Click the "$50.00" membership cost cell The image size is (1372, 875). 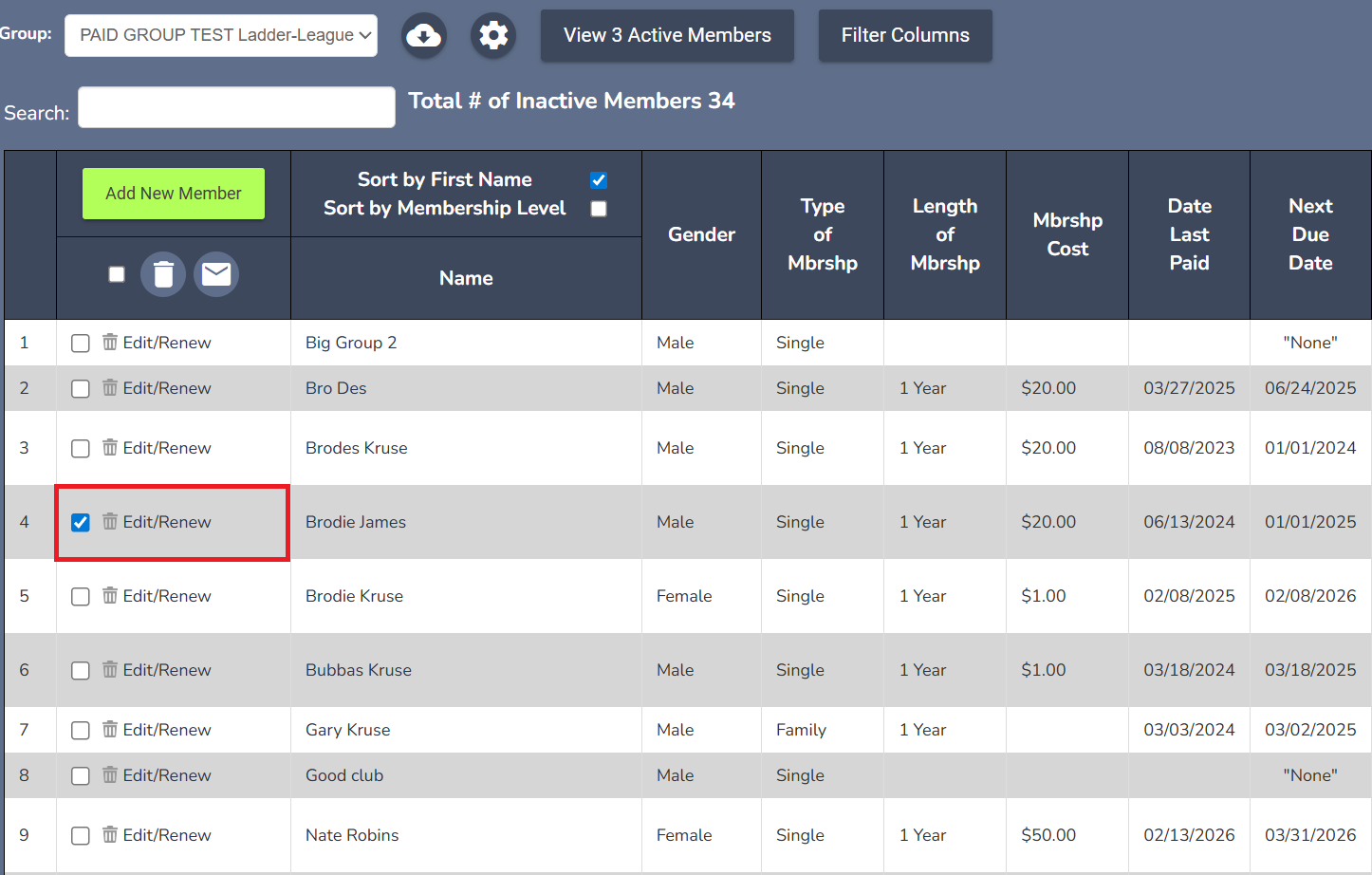[x=1048, y=835]
